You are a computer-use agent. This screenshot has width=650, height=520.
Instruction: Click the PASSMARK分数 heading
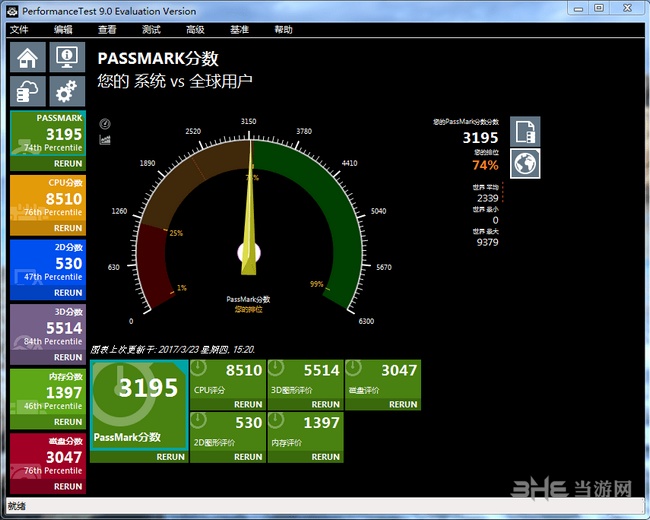coord(158,58)
